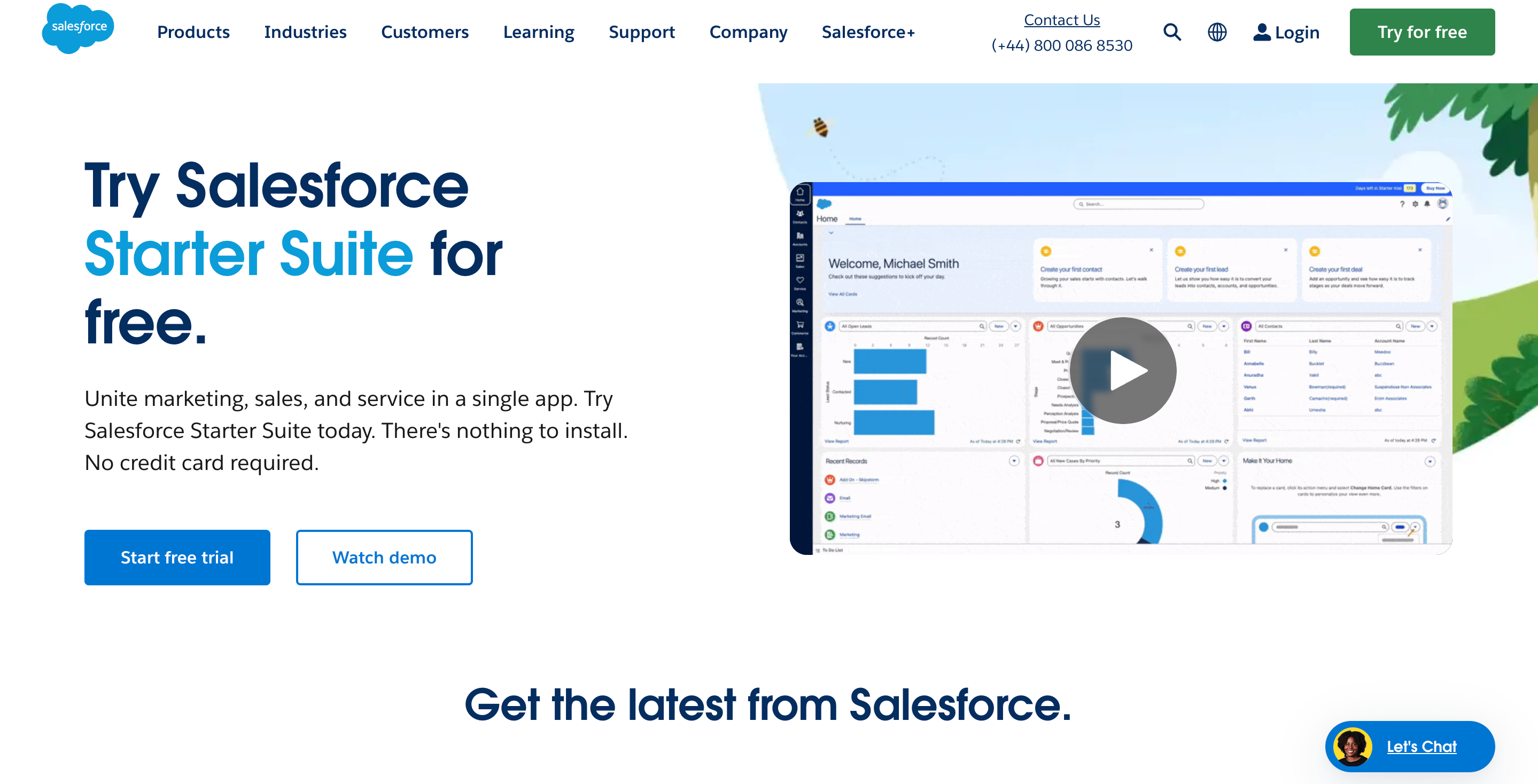Click the Start free trial button
The width and height of the screenshot is (1538, 784).
click(177, 557)
